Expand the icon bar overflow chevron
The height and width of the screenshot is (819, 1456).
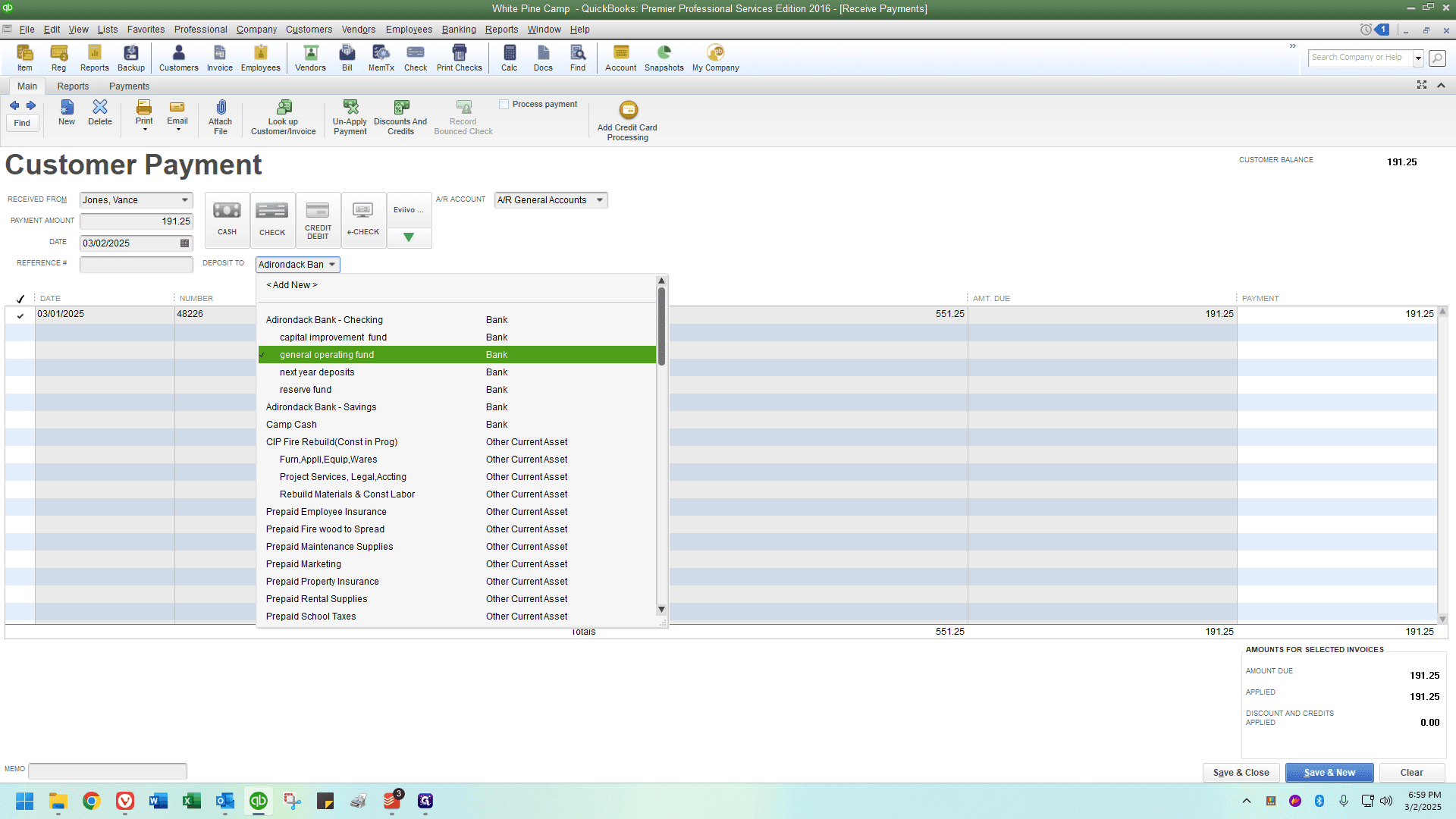(1293, 46)
